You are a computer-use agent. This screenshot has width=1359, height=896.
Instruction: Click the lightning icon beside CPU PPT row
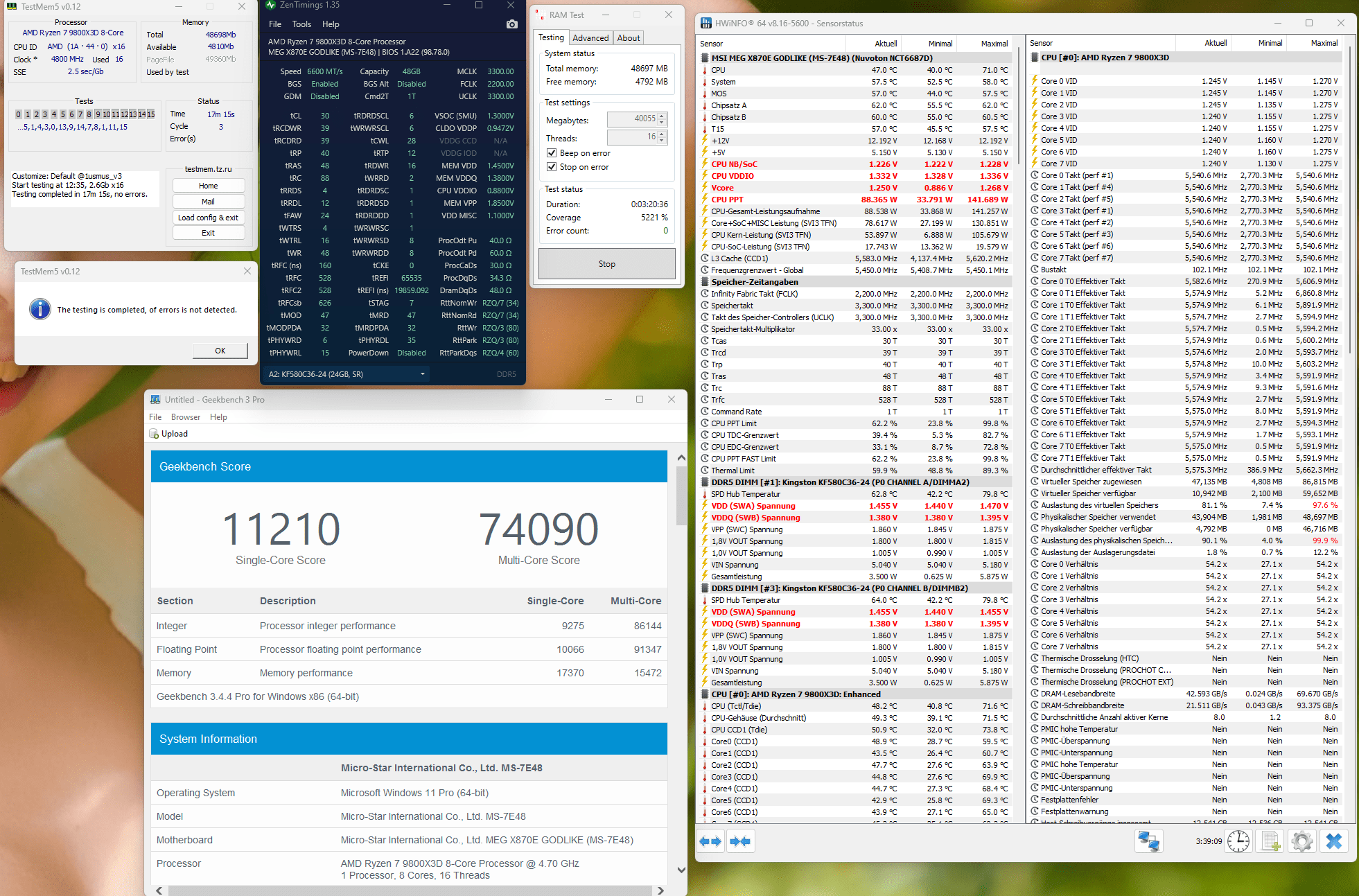[705, 200]
